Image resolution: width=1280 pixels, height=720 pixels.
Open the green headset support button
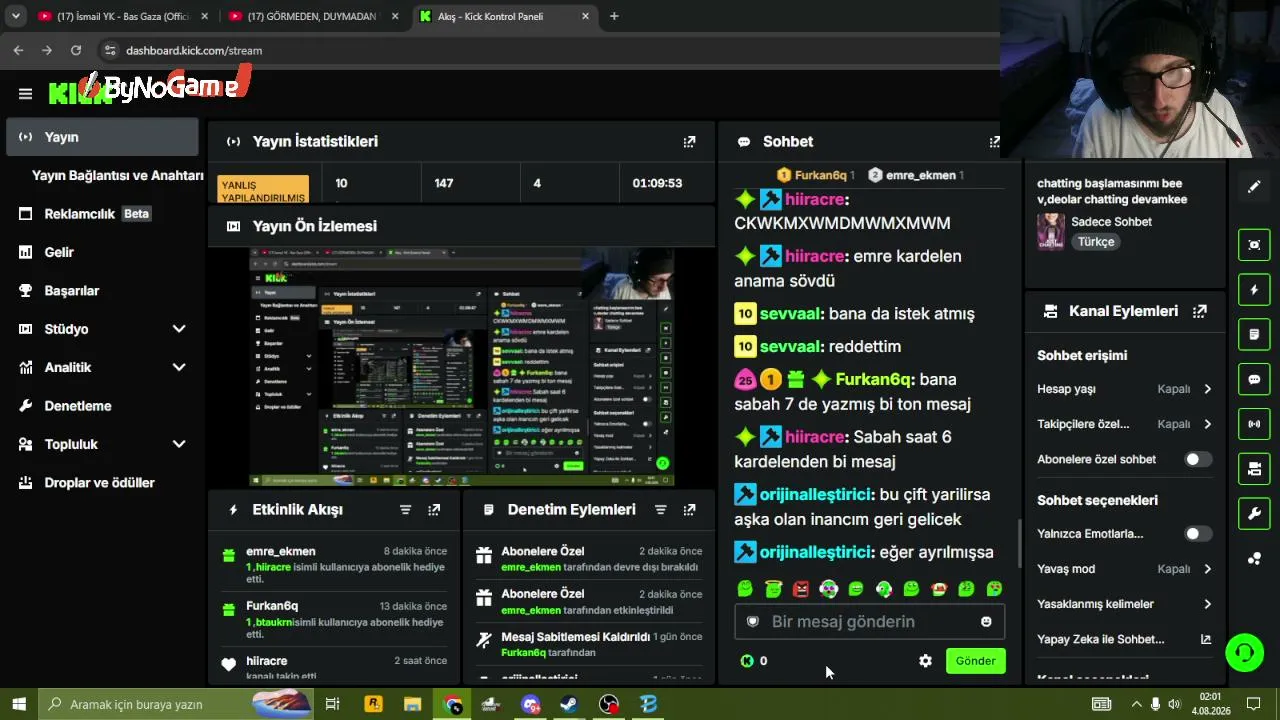point(1245,653)
